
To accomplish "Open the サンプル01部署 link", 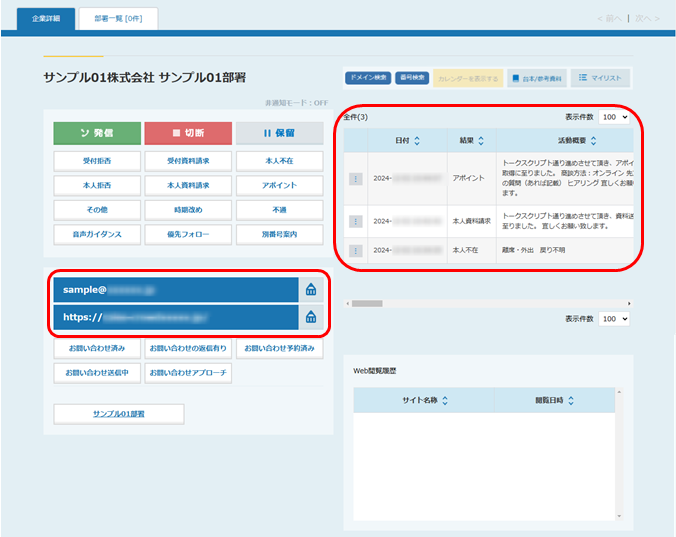I will click(119, 413).
